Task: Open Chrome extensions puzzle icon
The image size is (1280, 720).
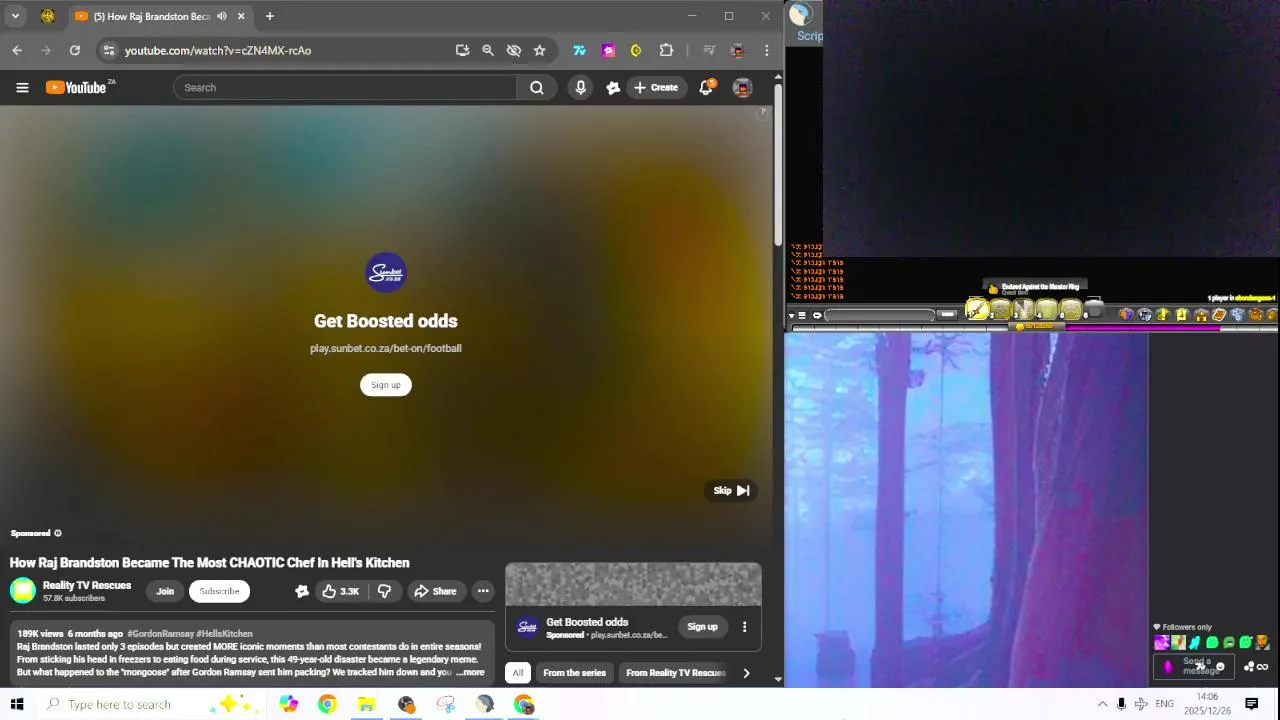Action: click(666, 51)
